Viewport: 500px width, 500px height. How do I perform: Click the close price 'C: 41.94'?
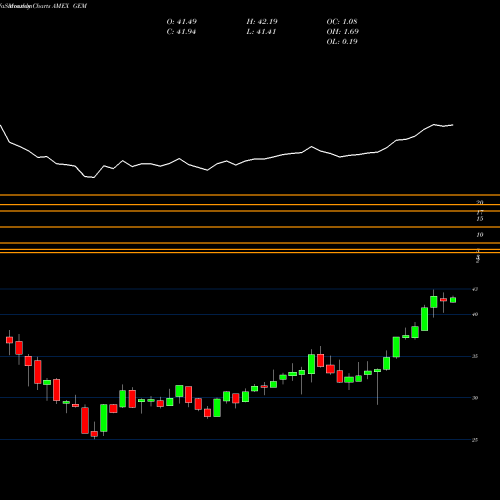click(181, 32)
